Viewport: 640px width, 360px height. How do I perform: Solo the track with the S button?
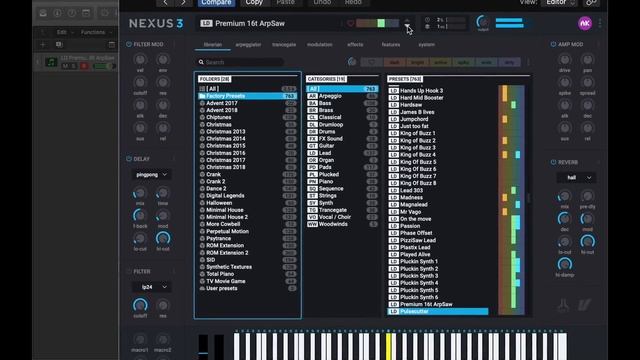coord(74,66)
